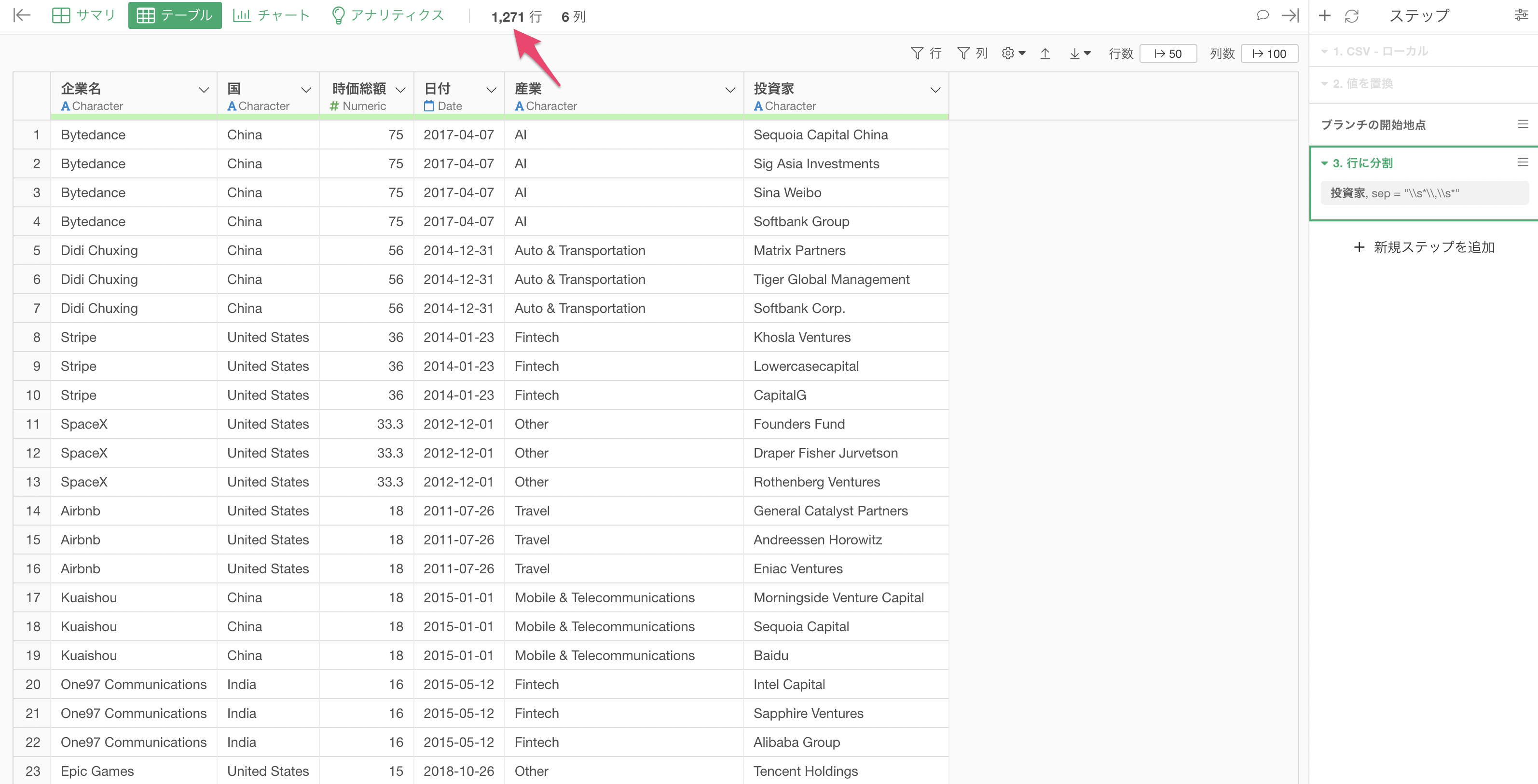Viewport: 1538px width, 784px height.
Task: Click the 1,271 行 row count
Action: pyautogui.click(x=517, y=17)
